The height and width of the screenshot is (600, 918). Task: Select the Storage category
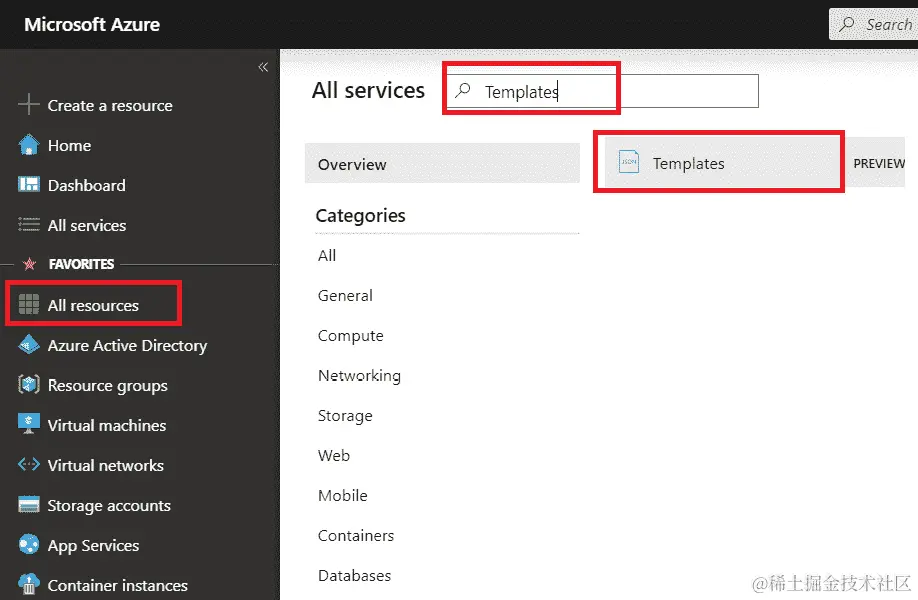tap(345, 416)
